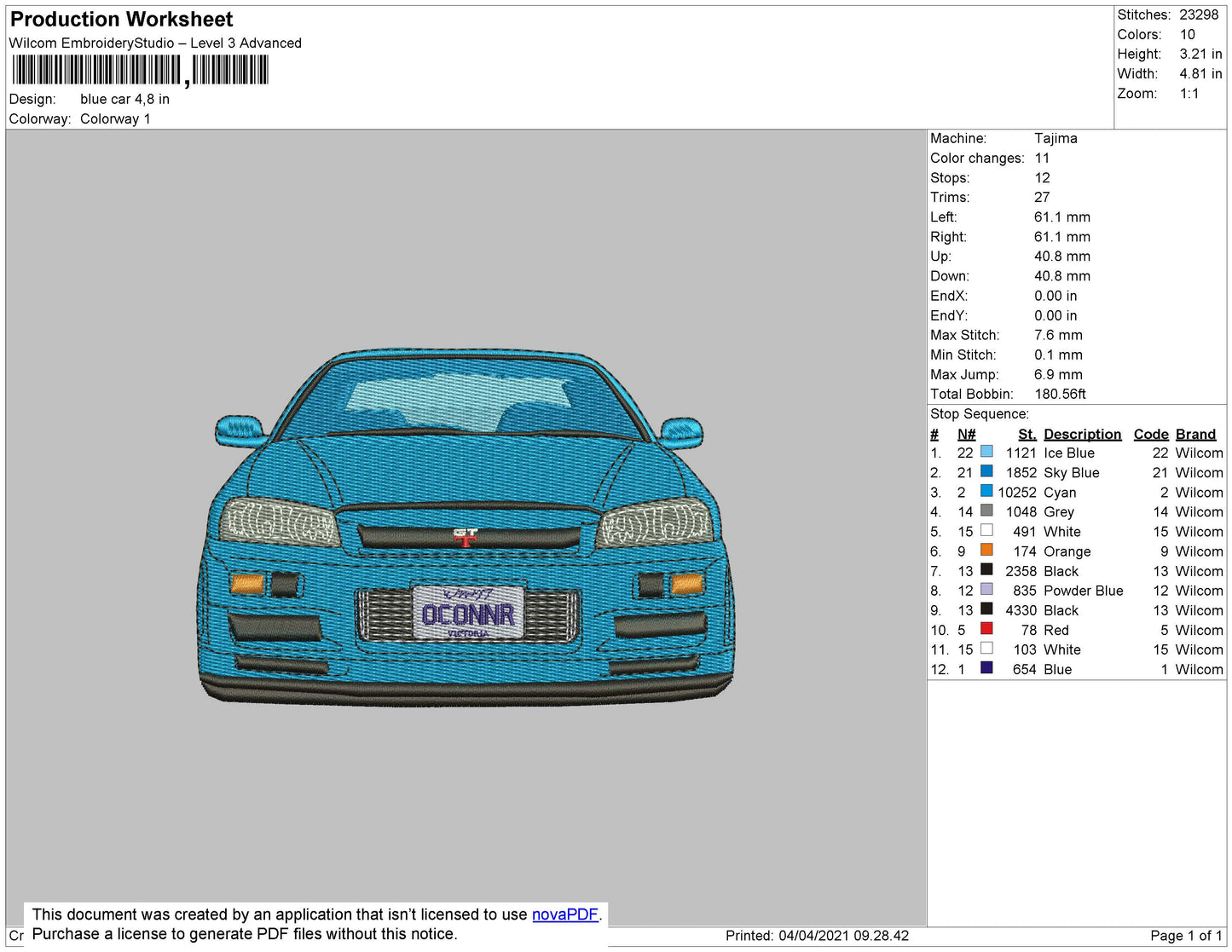Click the Stops value 12
This screenshot has height=952, width=1232.
coord(1042,177)
